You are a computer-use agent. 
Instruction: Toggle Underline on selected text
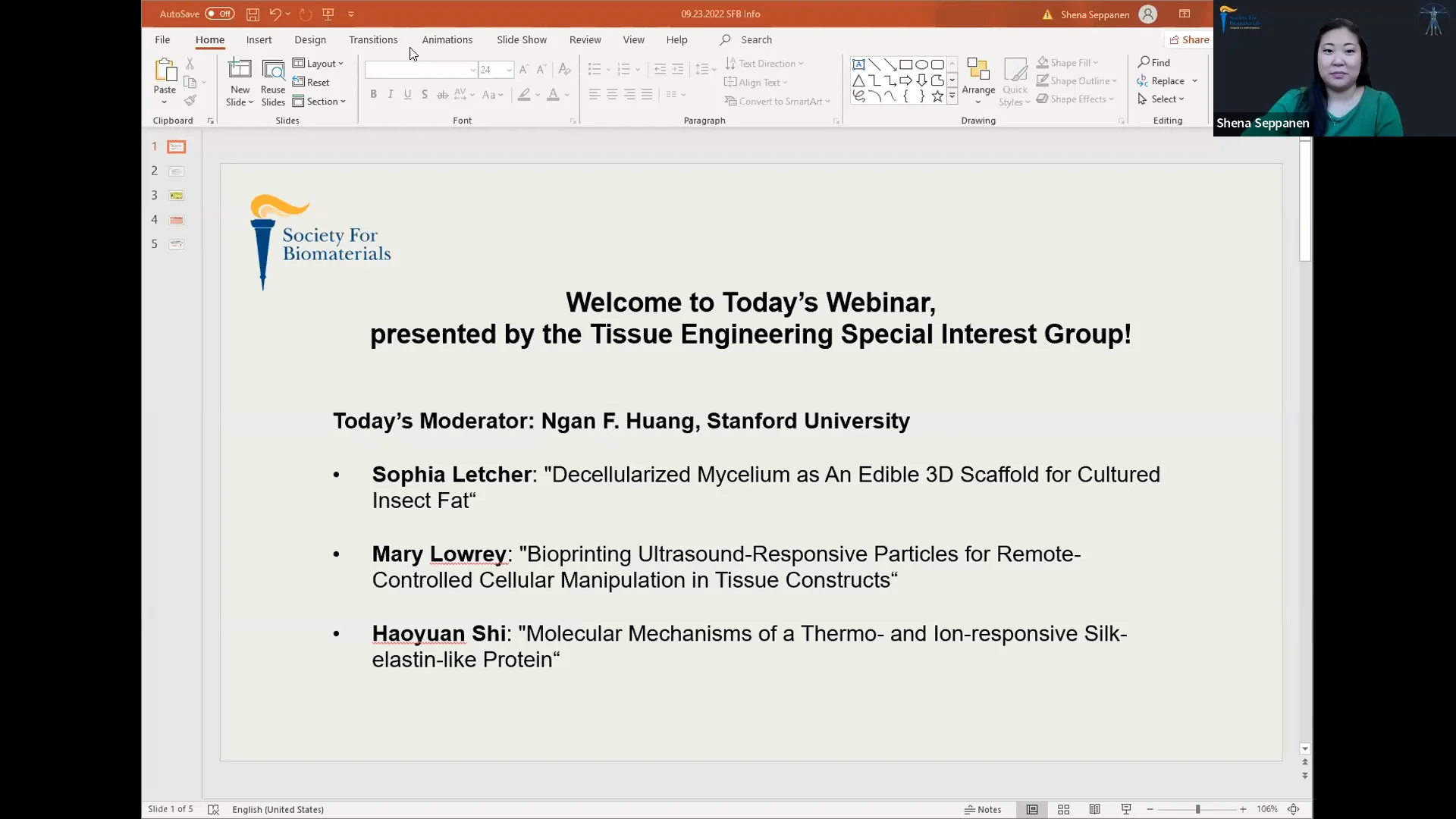pyautogui.click(x=408, y=94)
